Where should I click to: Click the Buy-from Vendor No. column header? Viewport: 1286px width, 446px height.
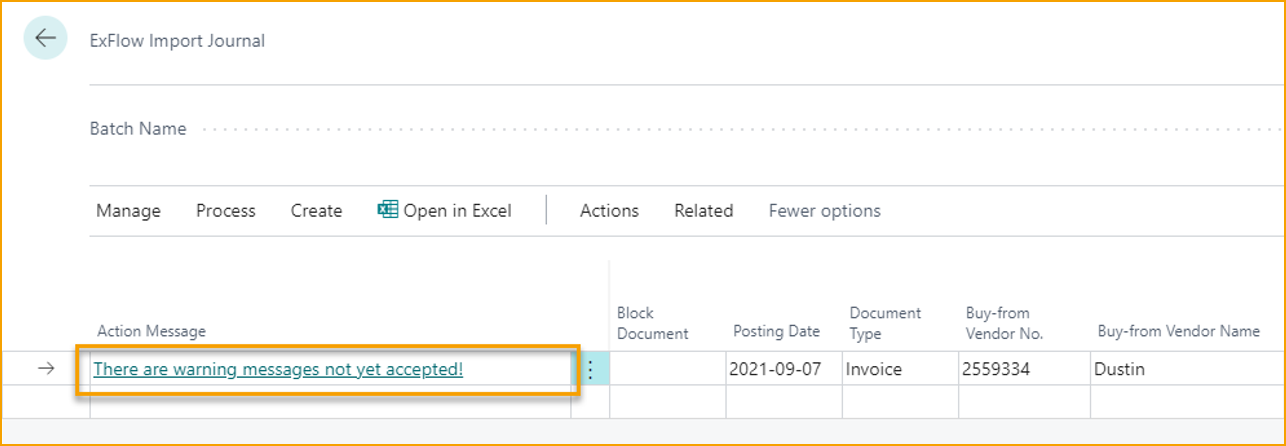[x=1004, y=323]
